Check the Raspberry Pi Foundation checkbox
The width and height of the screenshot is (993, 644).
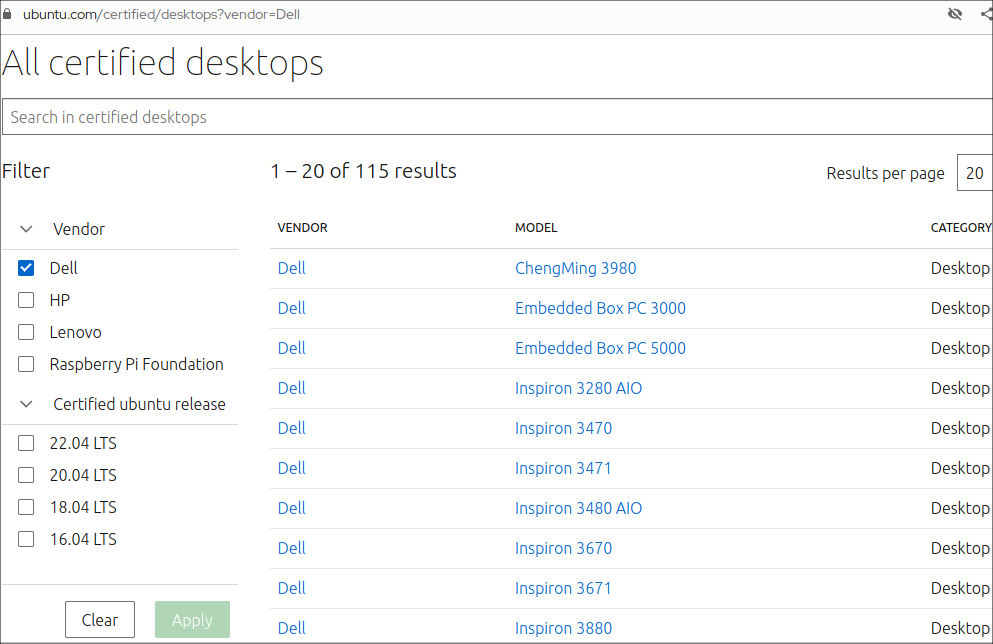click(x=26, y=364)
